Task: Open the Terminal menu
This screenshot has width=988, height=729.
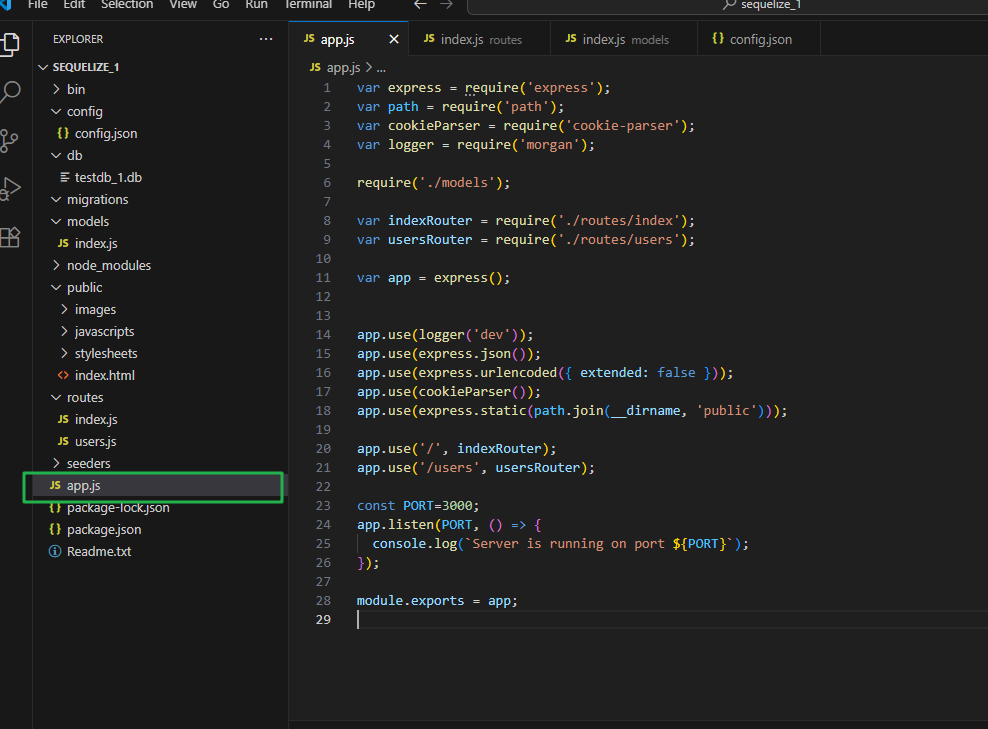Action: pos(308,5)
